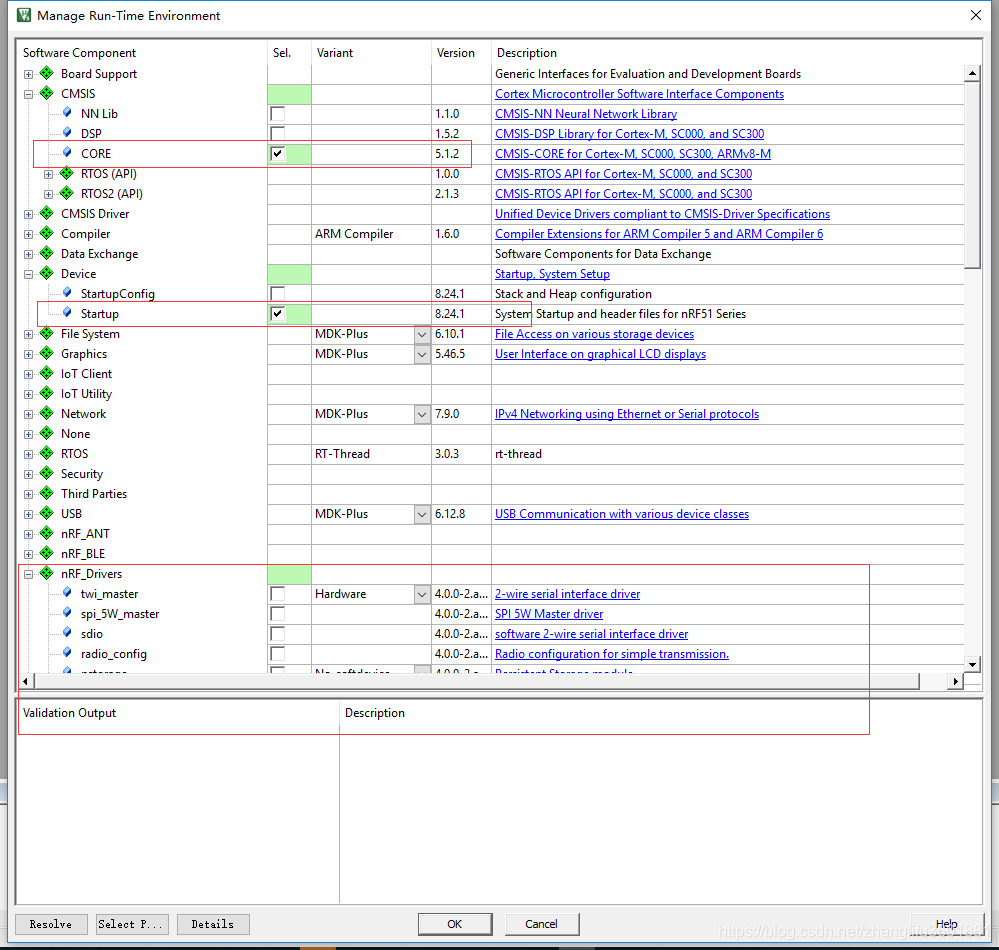This screenshot has width=999, height=950.
Task: Click the Resolve button
Action: [50, 923]
